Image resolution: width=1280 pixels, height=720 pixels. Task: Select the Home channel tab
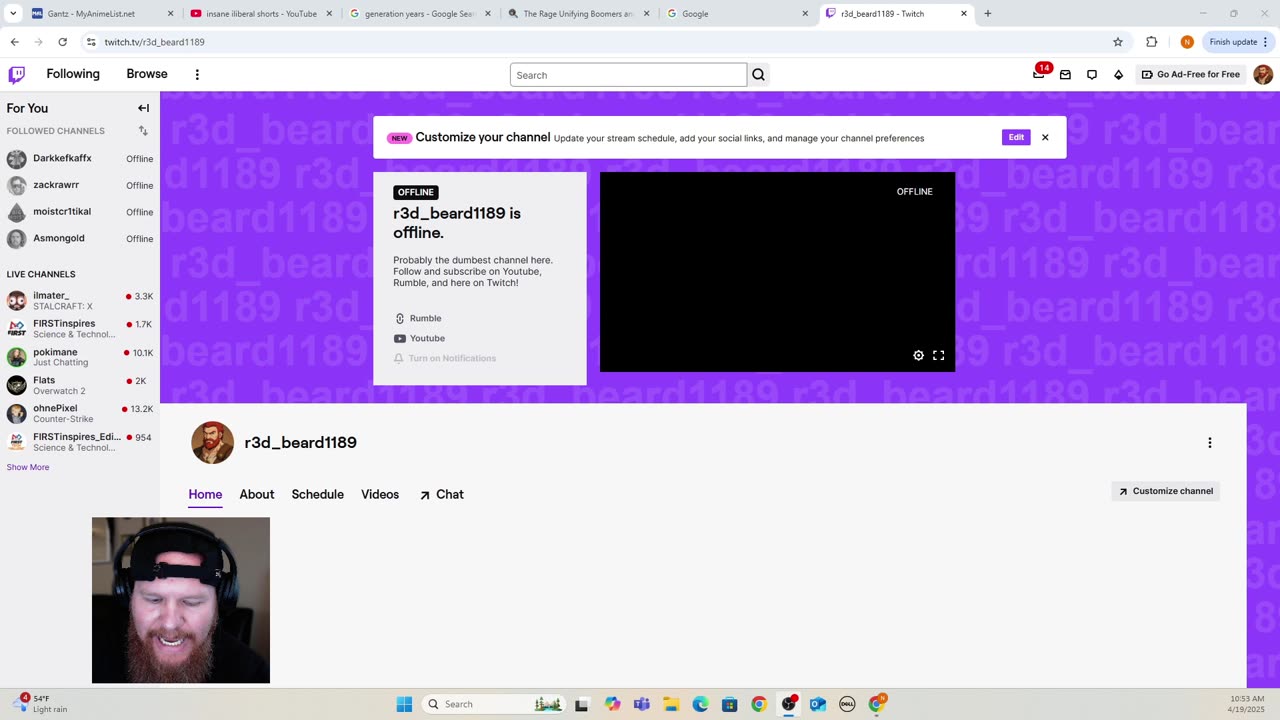click(205, 494)
